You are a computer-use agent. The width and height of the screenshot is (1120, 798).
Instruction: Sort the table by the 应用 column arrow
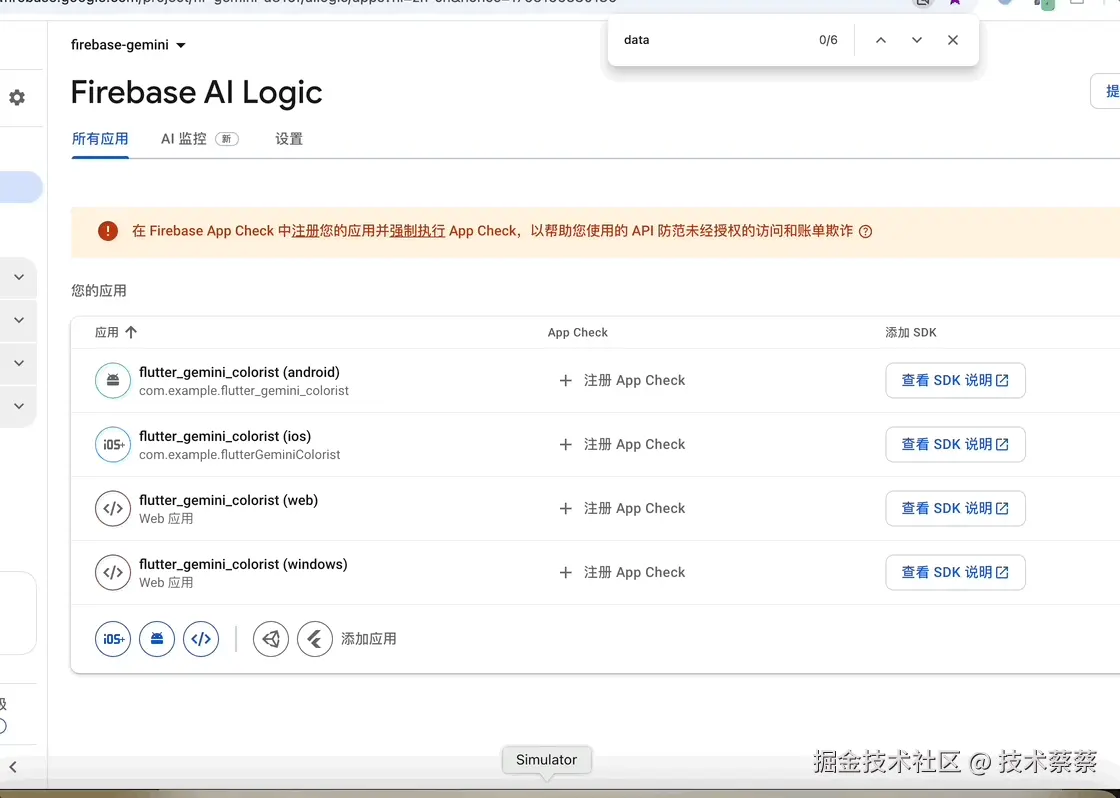131,332
